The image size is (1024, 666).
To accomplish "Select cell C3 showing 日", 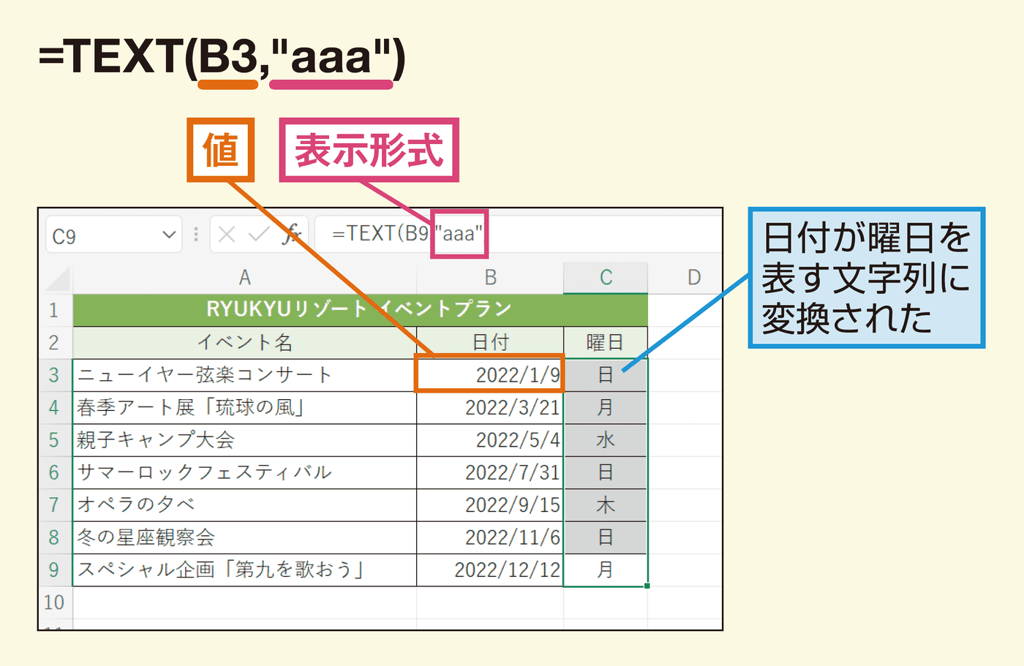I will click(605, 373).
